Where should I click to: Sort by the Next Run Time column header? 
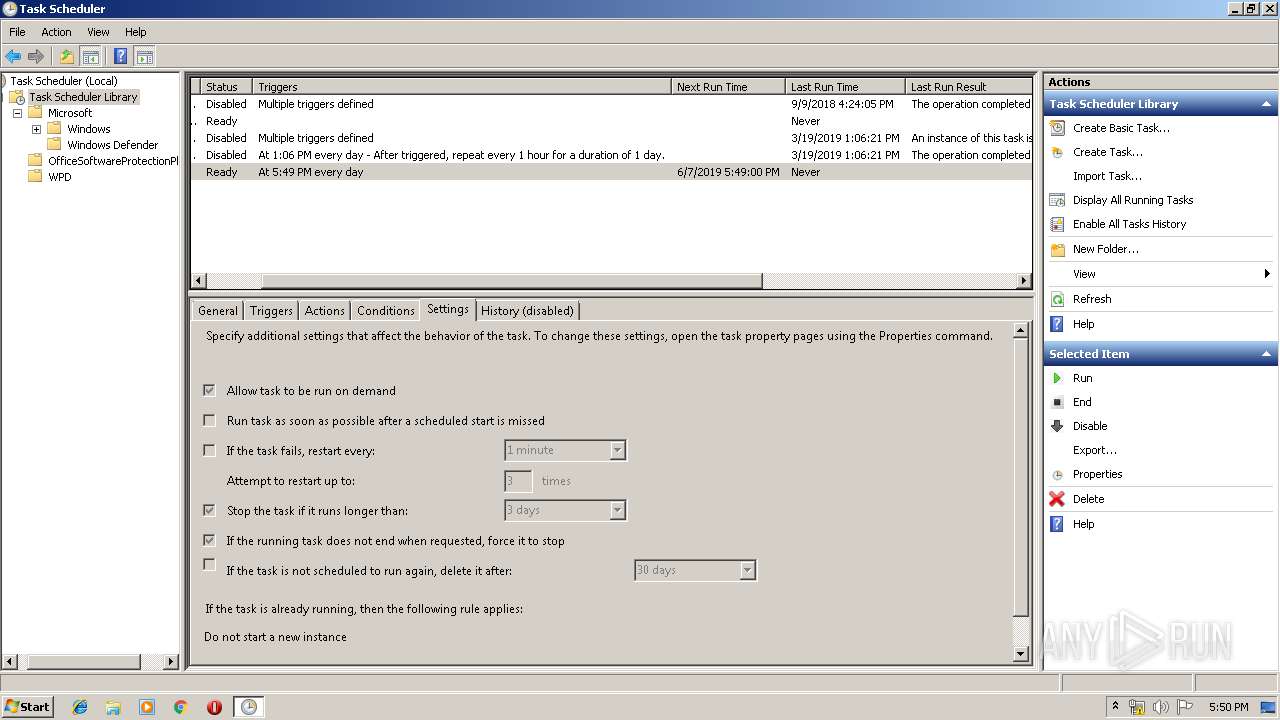[x=727, y=87]
